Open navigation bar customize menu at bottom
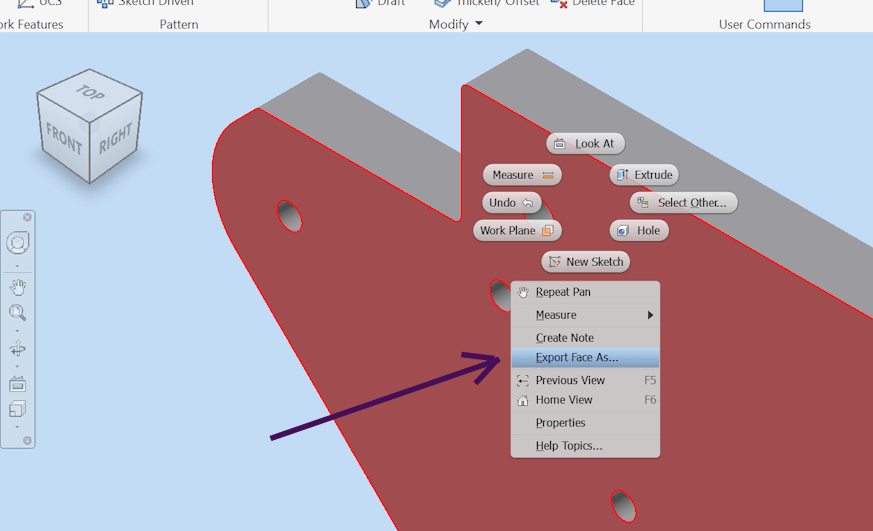 pos(27,440)
